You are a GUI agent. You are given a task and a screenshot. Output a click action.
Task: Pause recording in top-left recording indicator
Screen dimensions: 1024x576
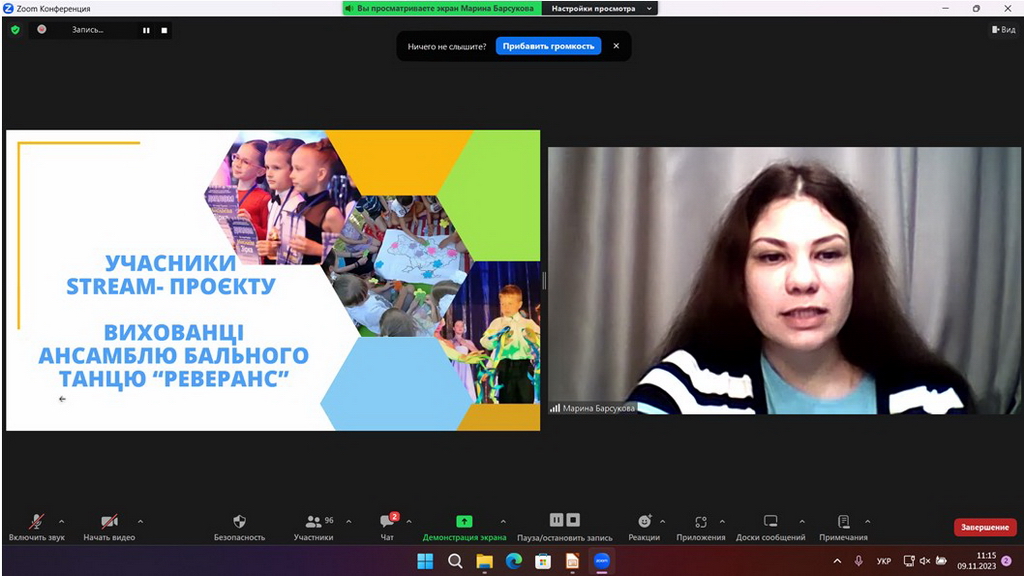point(146,30)
